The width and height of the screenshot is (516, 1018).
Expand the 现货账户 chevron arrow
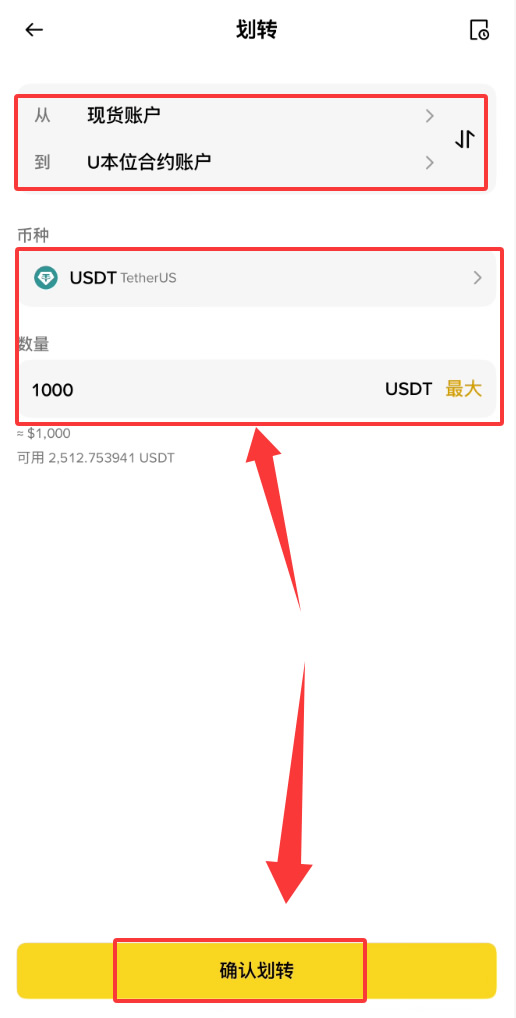coord(429,116)
